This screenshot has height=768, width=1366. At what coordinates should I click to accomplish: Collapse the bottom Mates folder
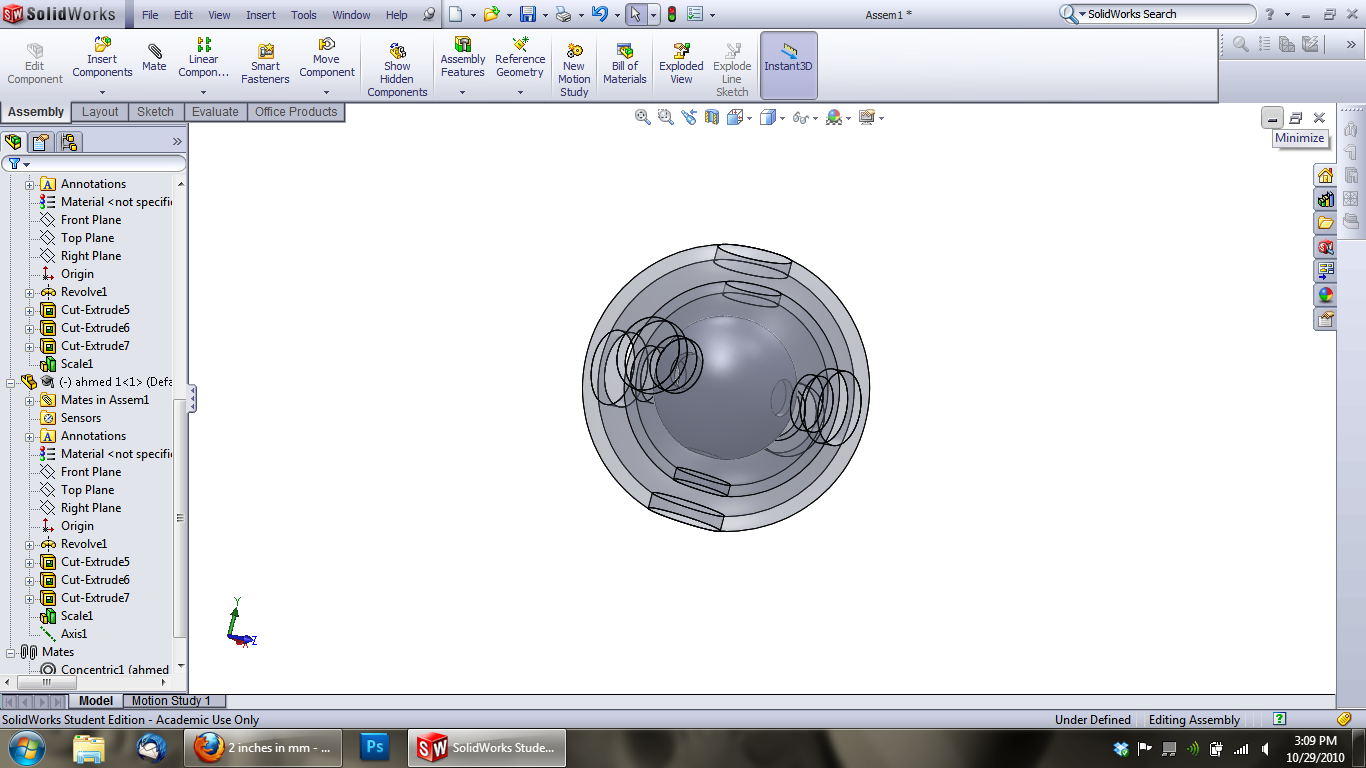click(x=11, y=652)
